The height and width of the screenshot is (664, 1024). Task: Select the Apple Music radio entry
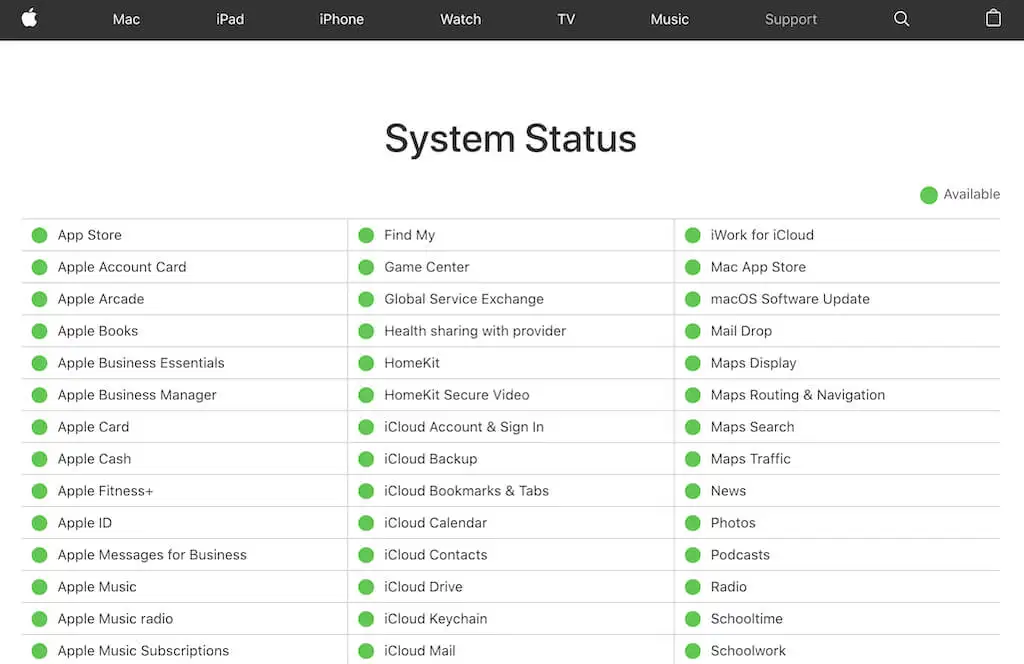(115, 619)
